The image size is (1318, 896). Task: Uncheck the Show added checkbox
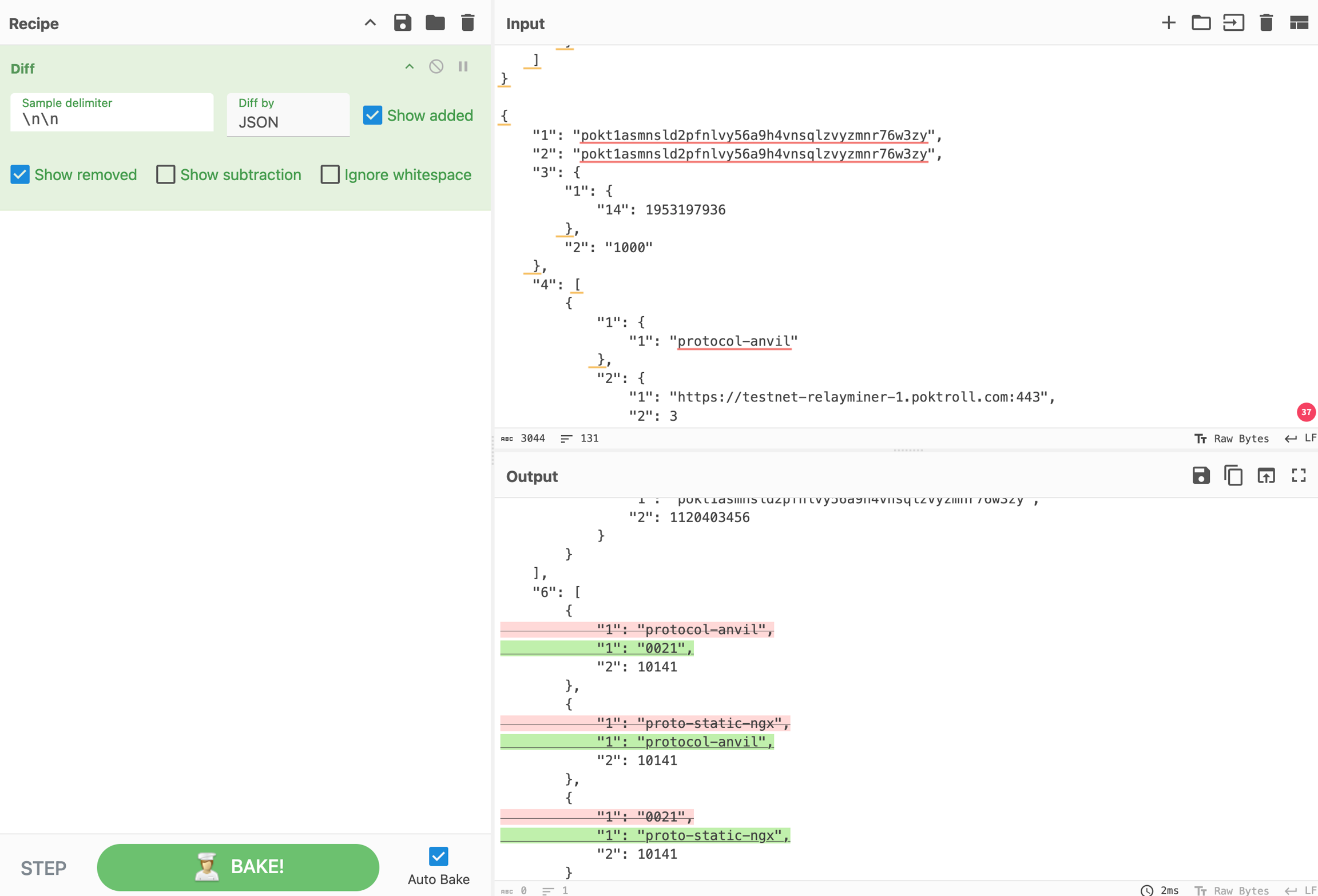click(x=372, y=116)
